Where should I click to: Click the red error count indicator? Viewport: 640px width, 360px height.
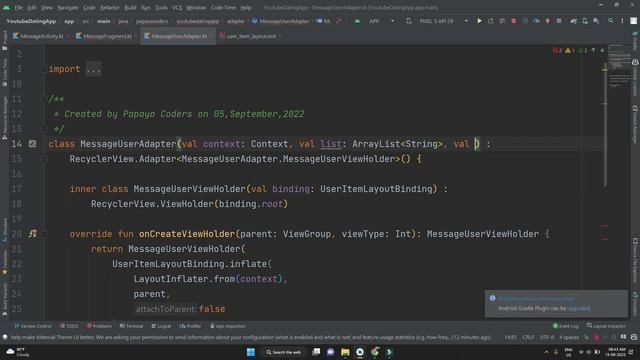[x=557, y=50]
